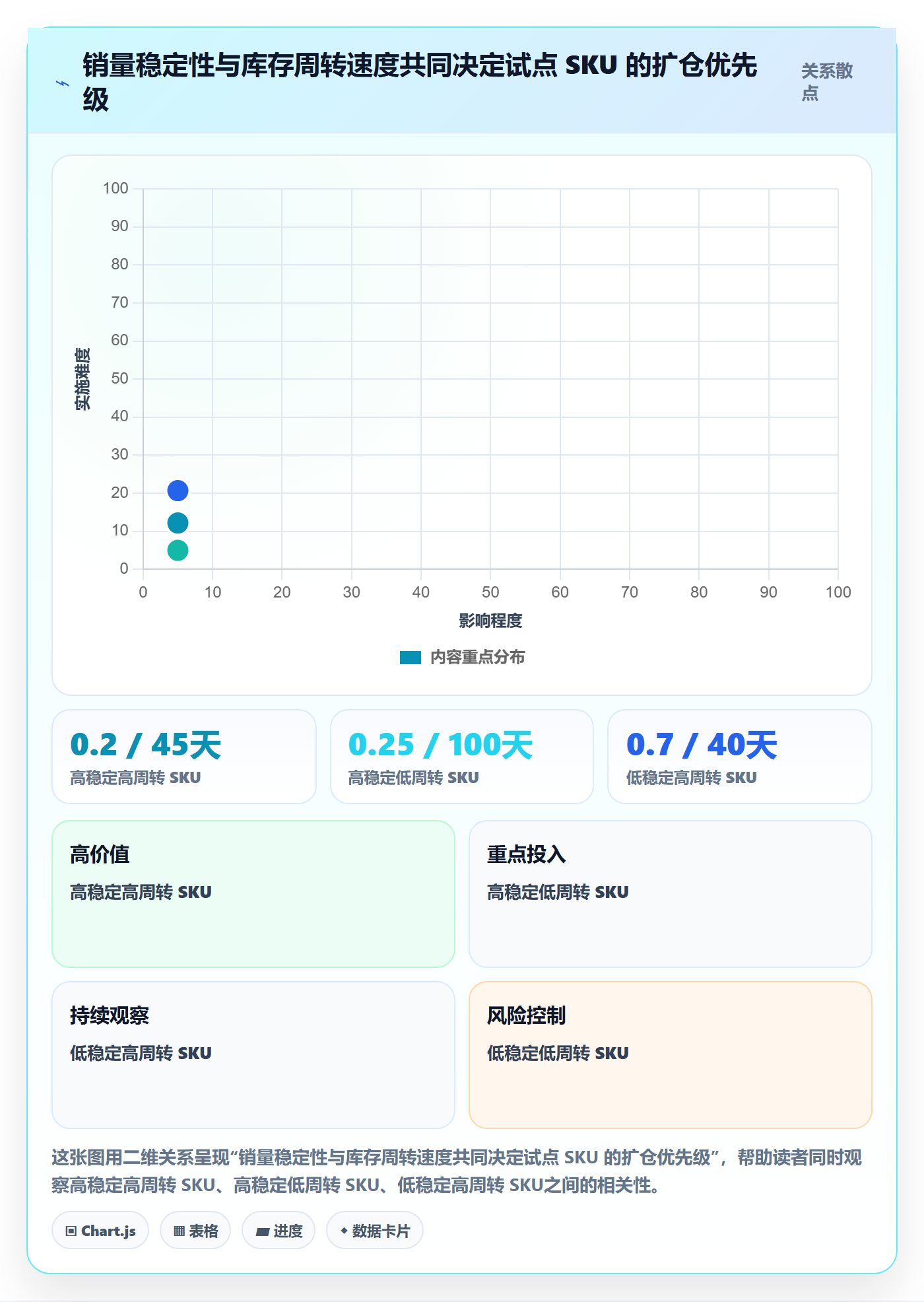
Task: Open the 0.25 / 100天 data card
Action: 462,757
